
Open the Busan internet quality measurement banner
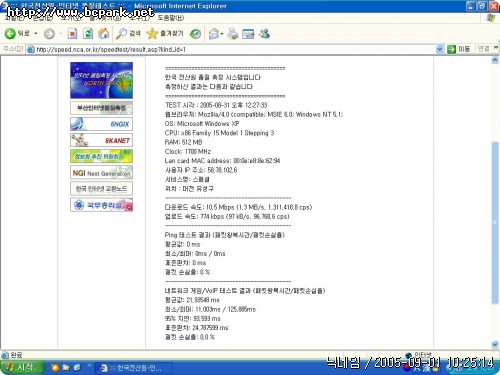coord(101,108)
